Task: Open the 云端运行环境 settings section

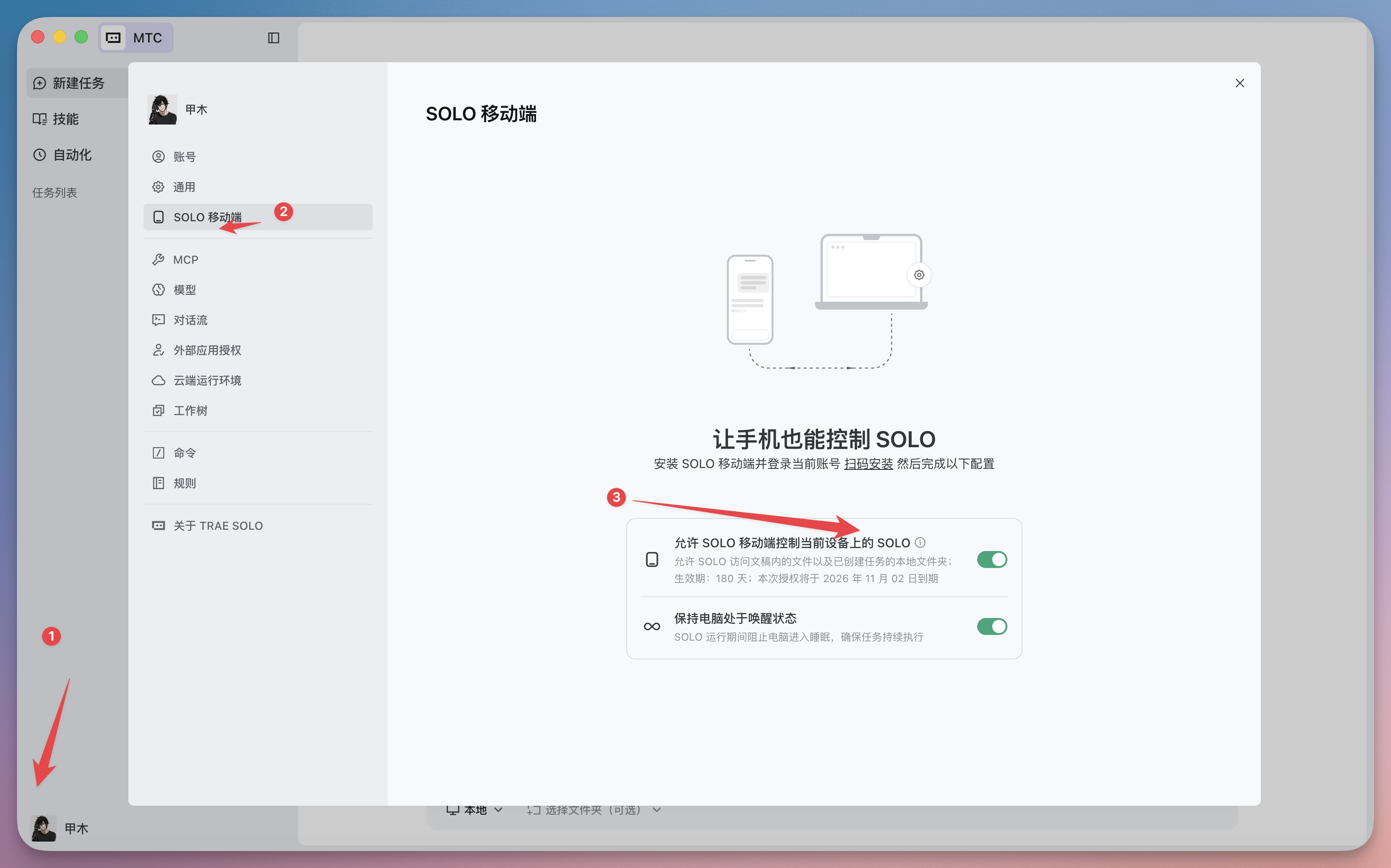Action: point(258,381)
